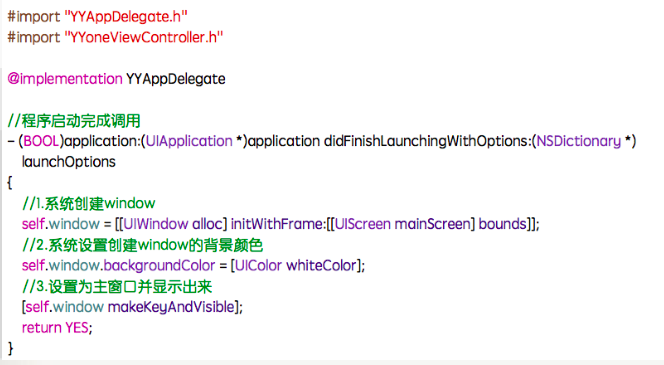Click the bounds property
The image size is (664, 365).
click(x=502, y=224)
